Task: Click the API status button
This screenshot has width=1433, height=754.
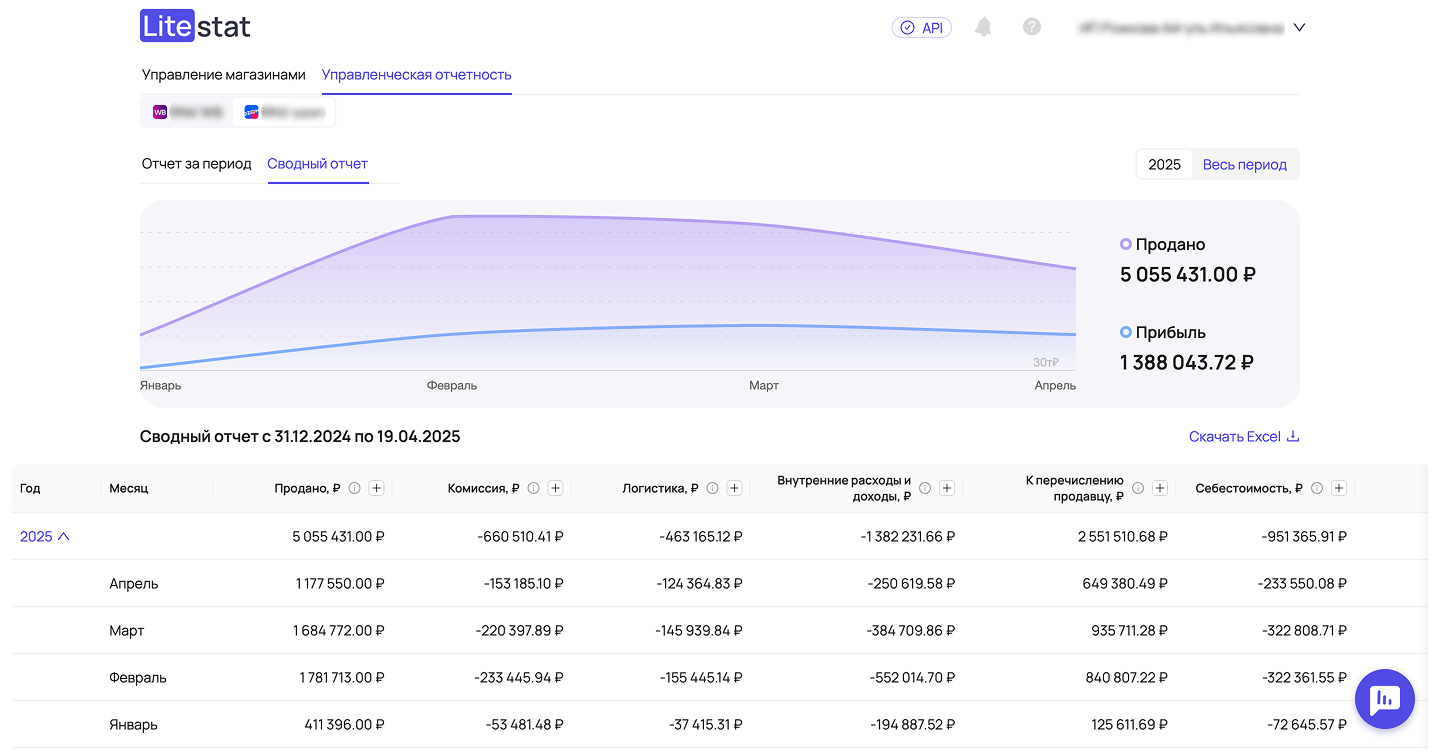Action: point(921,28)
